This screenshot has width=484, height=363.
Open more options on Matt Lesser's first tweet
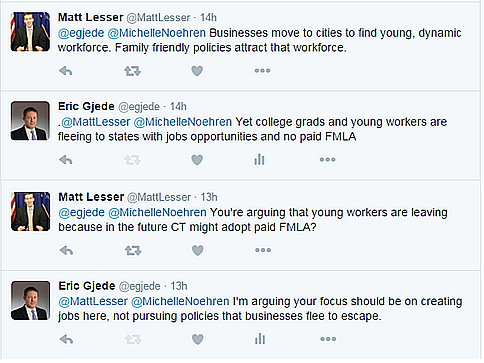tap(262, 71)
